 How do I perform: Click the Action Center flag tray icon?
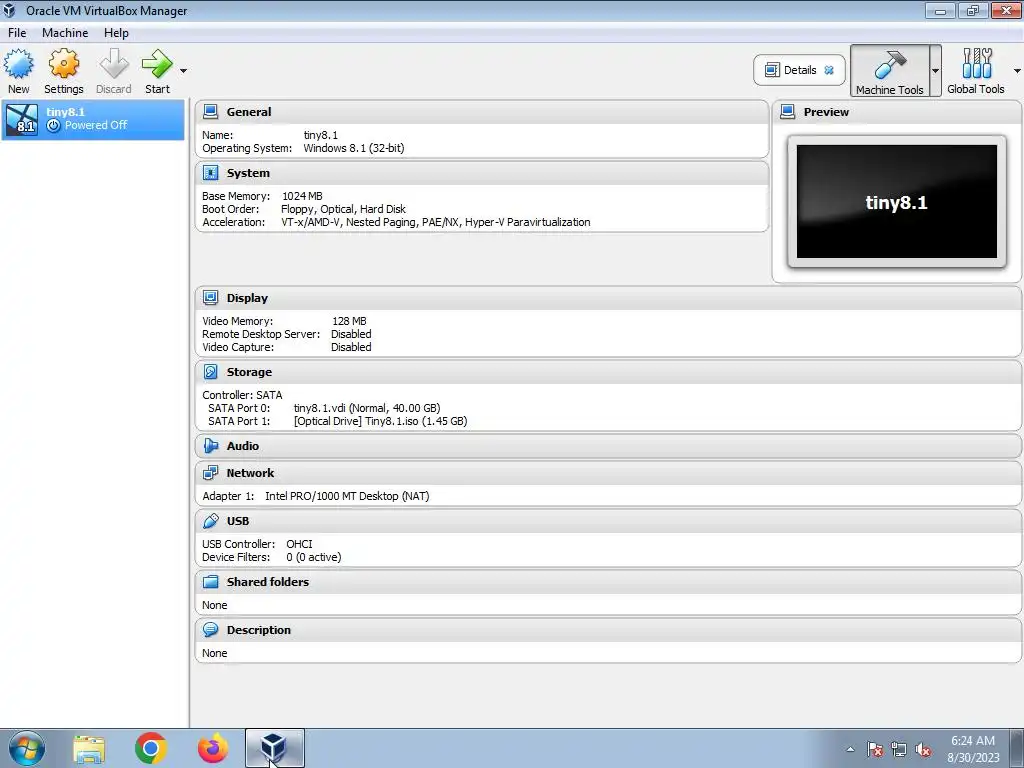coord(875,749)
